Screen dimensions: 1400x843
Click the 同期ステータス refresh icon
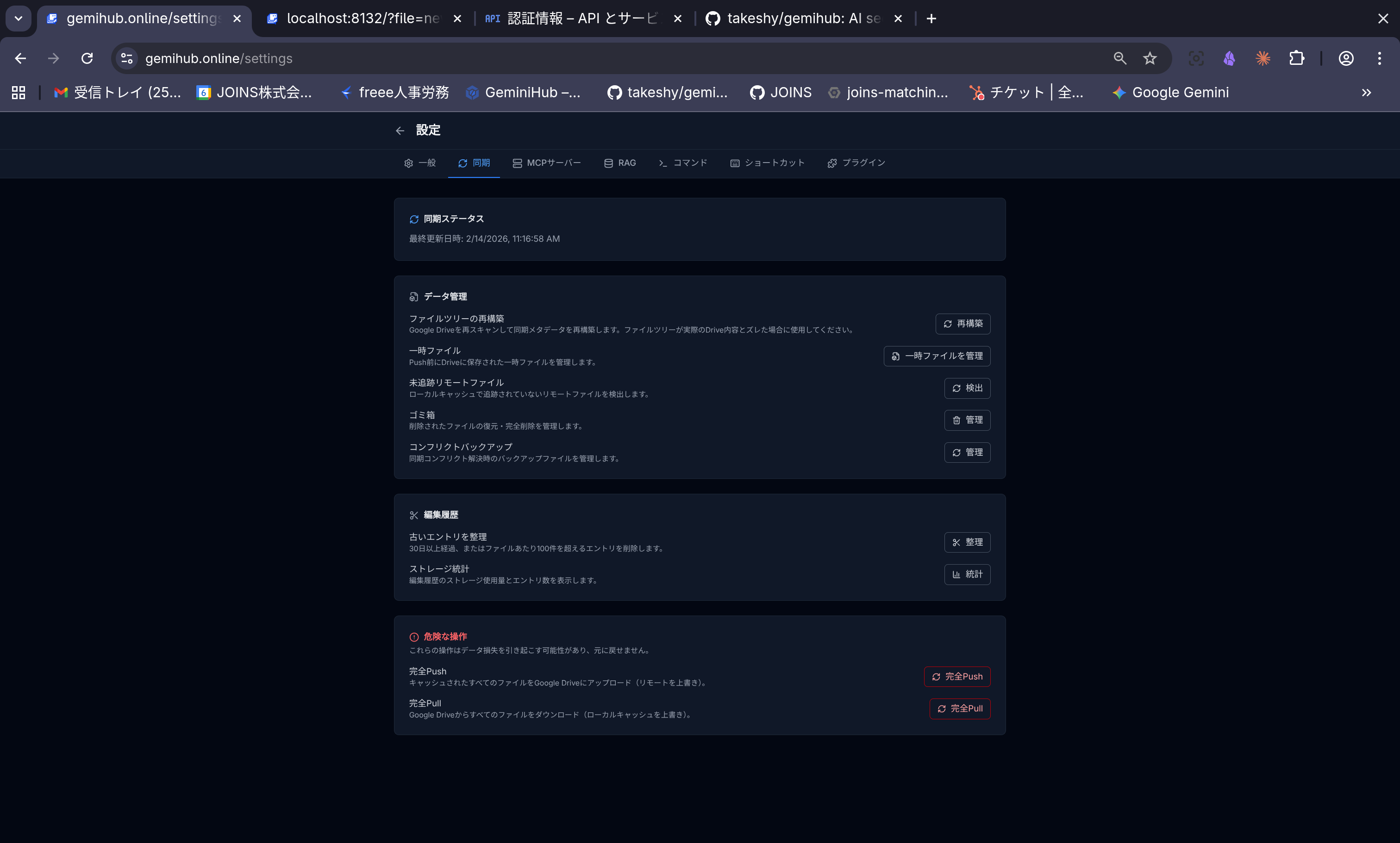(x=414, y=219)
